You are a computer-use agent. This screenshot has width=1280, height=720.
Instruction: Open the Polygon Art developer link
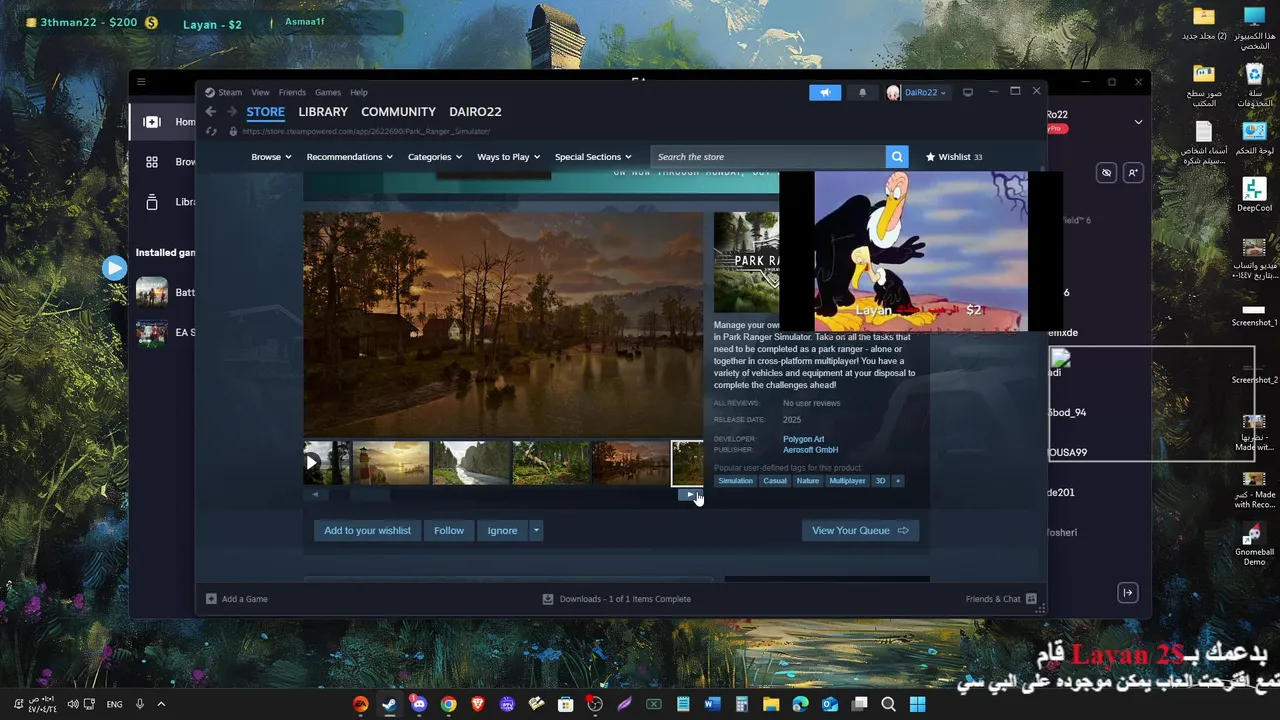tap(804, 439)
